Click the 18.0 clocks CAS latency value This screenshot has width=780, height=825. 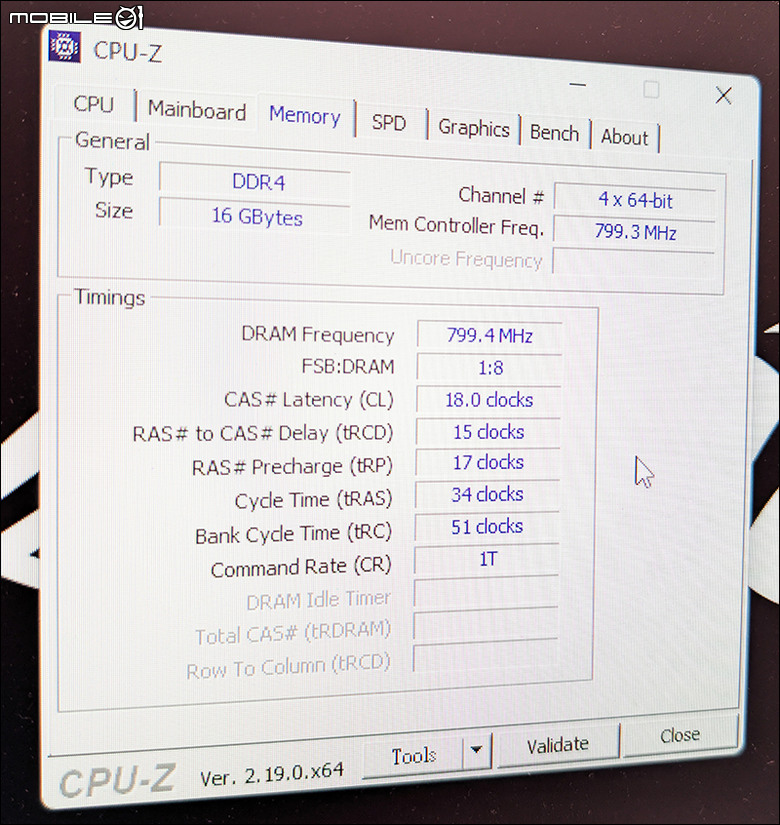click(488, 400)
